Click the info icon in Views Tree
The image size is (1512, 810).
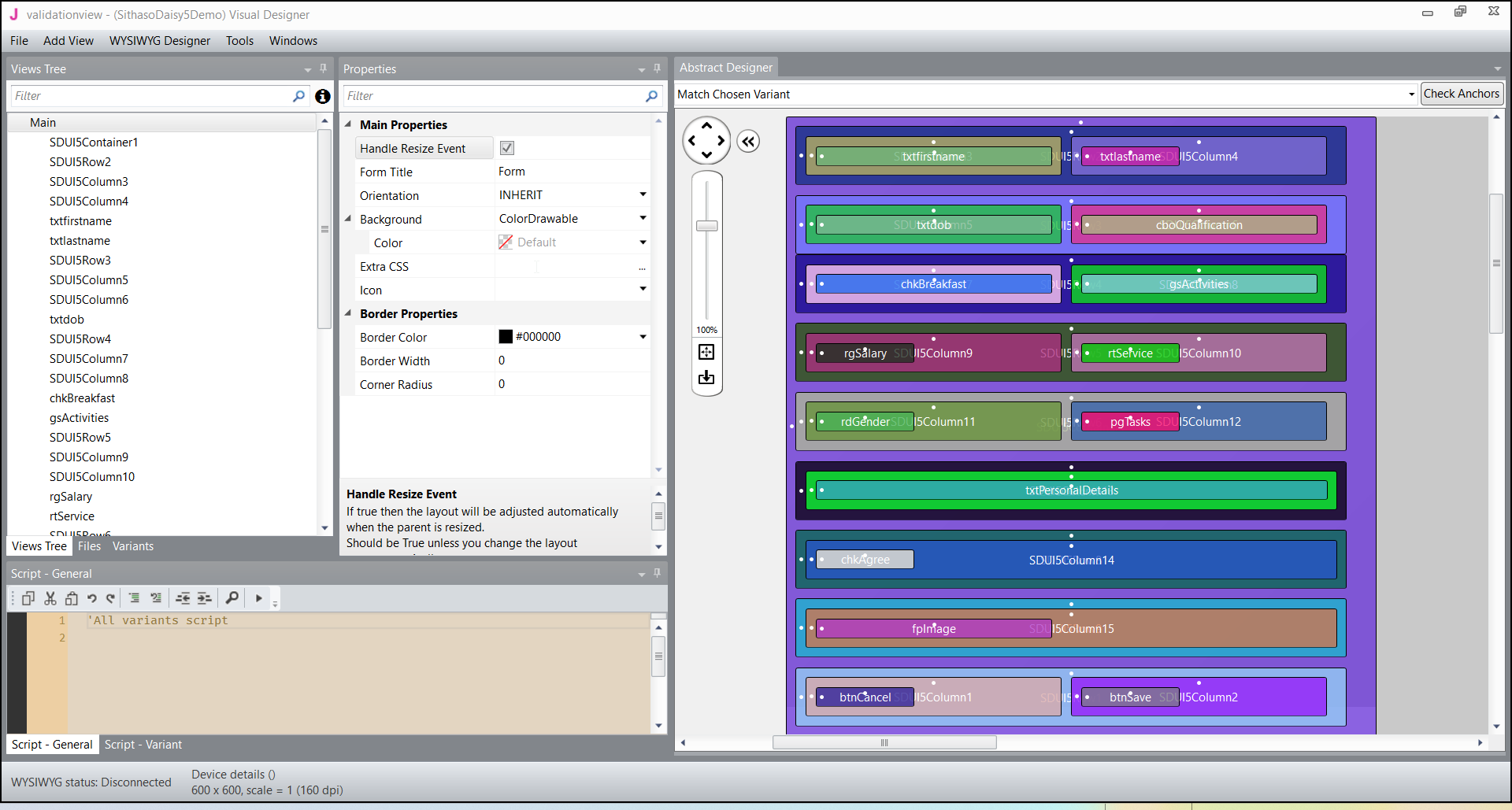pyautogui.click(x=323, y=96)
